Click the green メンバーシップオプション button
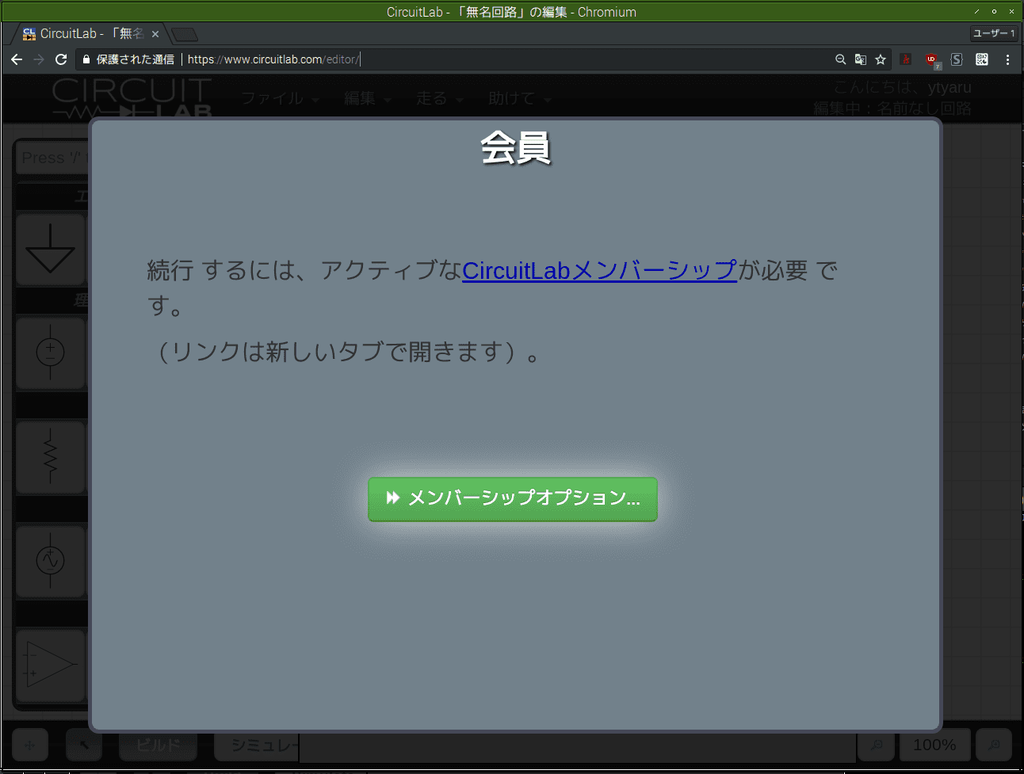Image resolution: width=1024 pixels, height=774 pixels. tap(513, 499)
